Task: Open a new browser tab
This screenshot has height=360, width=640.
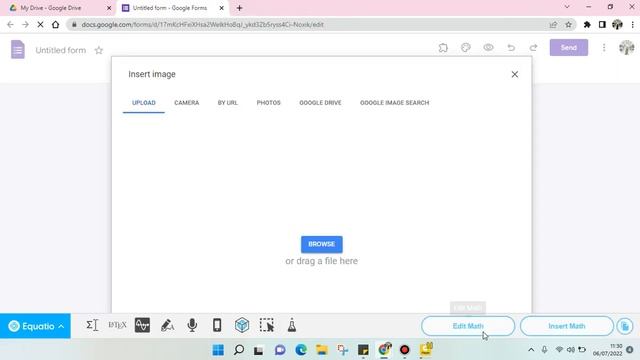Action: (x=240, y=8)
